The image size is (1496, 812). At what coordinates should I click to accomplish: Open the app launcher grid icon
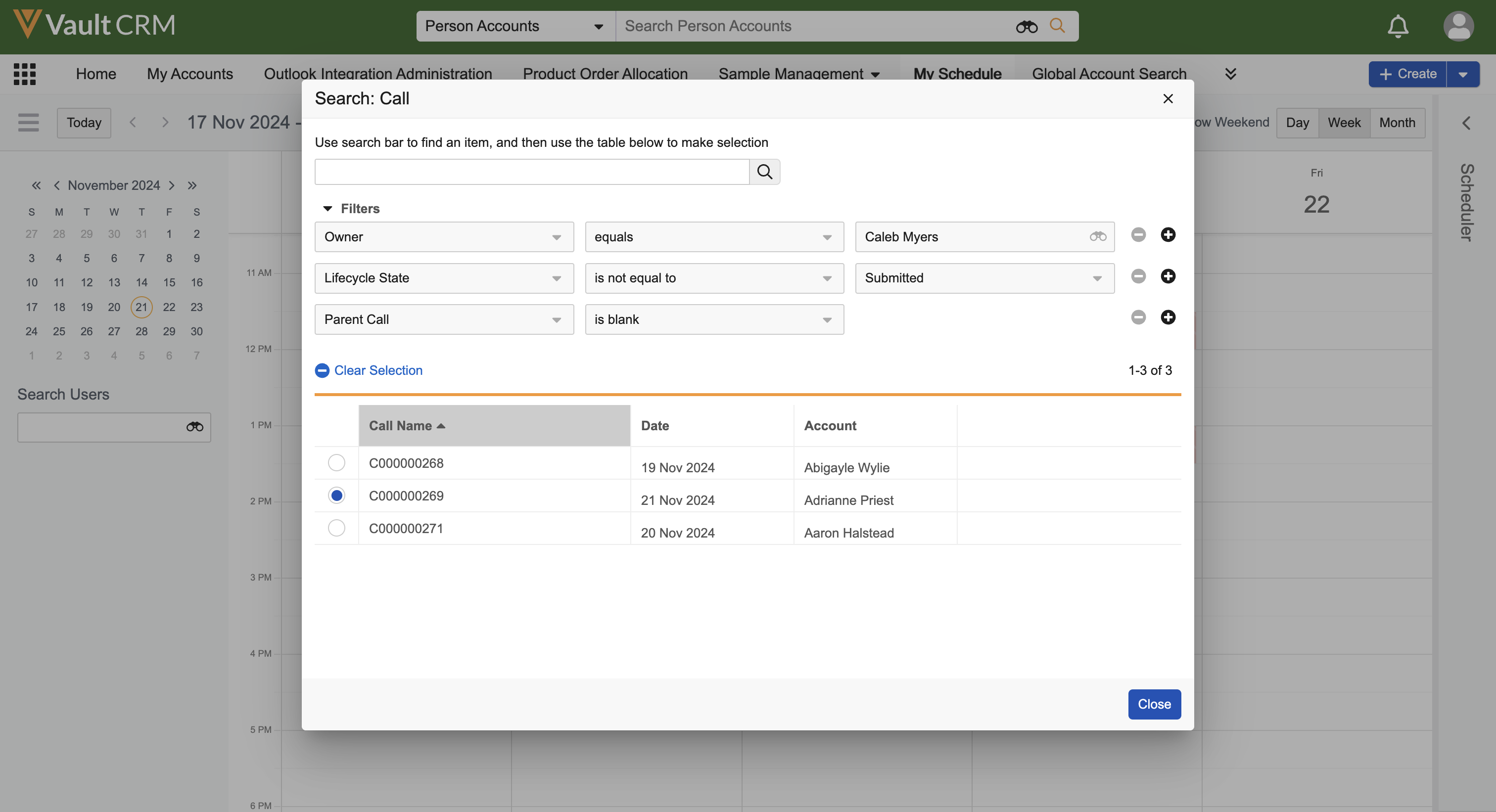(x=25, y=74)
